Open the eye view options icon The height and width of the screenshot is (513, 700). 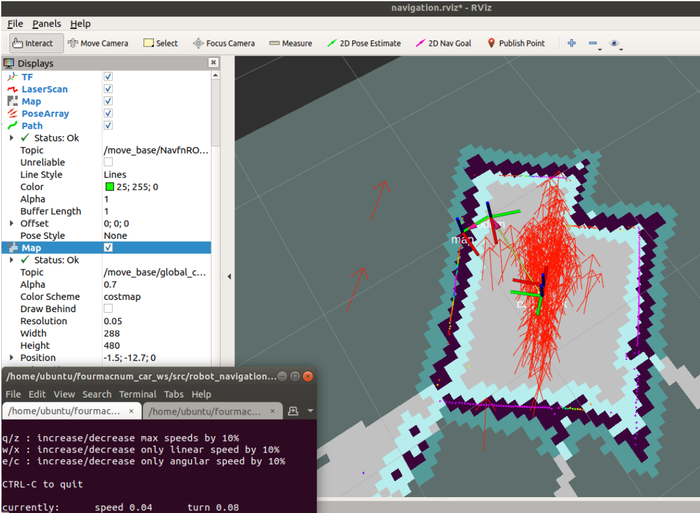(x=614, y=43)
